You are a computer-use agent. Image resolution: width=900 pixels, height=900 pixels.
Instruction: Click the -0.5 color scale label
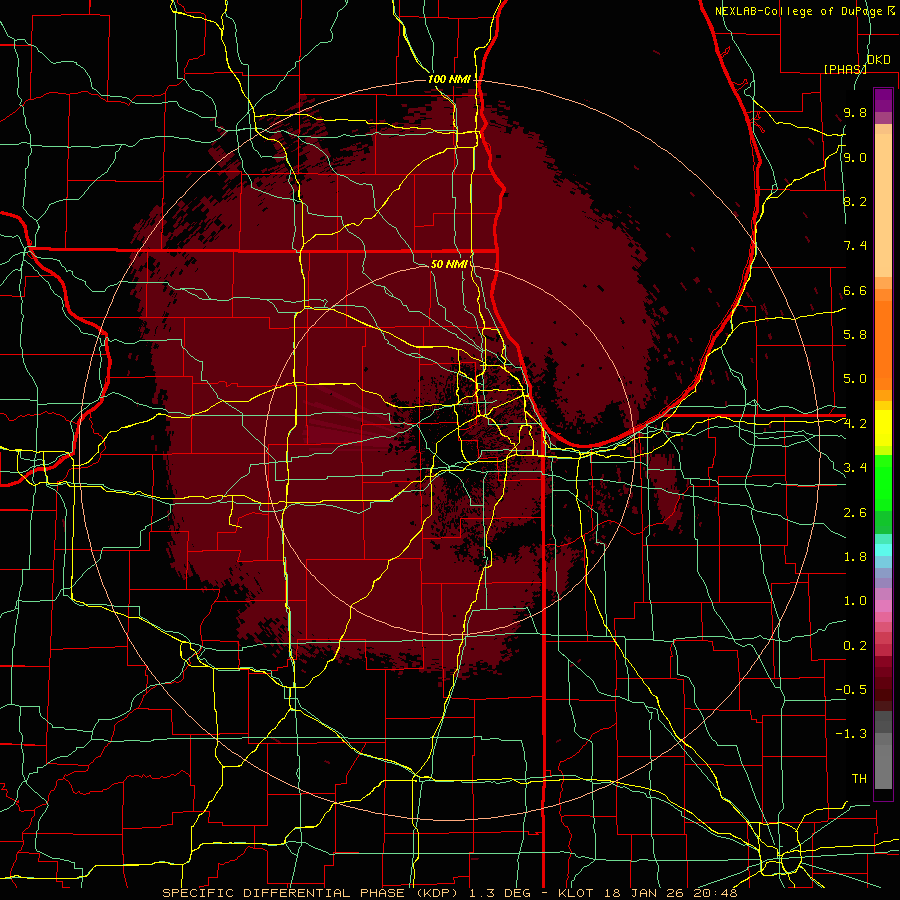[x=851, y=690]
